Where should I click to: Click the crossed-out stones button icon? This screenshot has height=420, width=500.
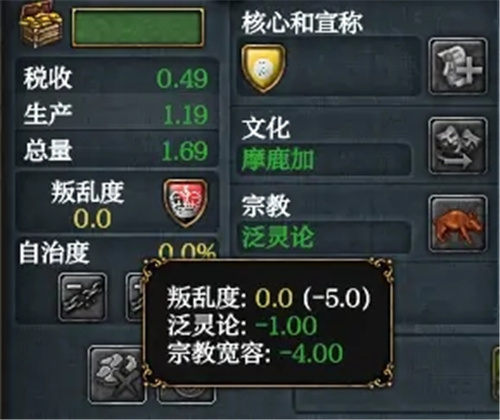117,374
